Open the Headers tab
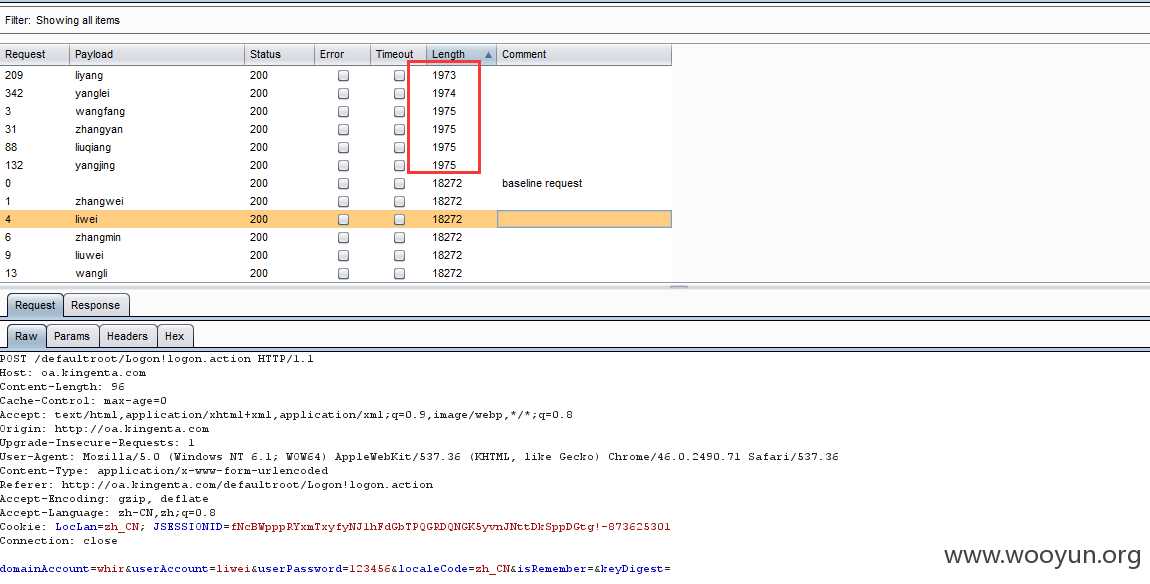Screen dimensions: 1150x584 click(128, 336)
